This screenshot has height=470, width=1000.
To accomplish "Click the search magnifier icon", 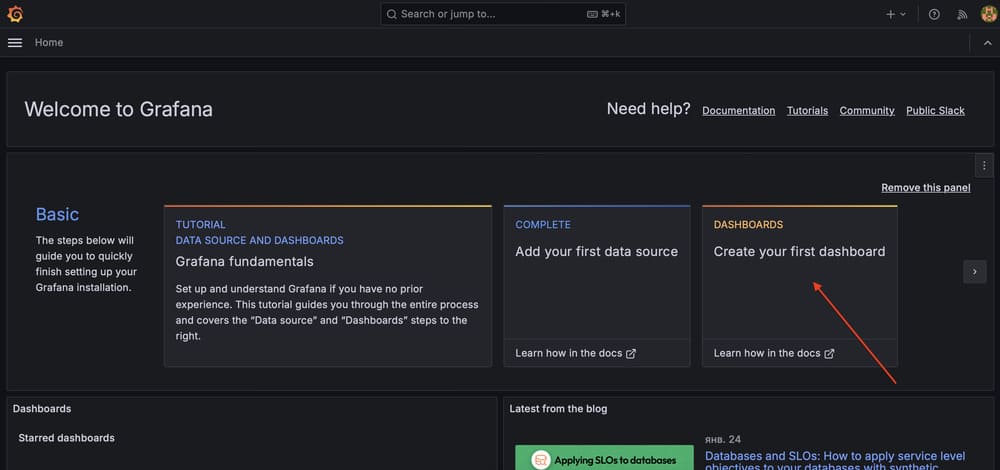I will coord(392,14).
